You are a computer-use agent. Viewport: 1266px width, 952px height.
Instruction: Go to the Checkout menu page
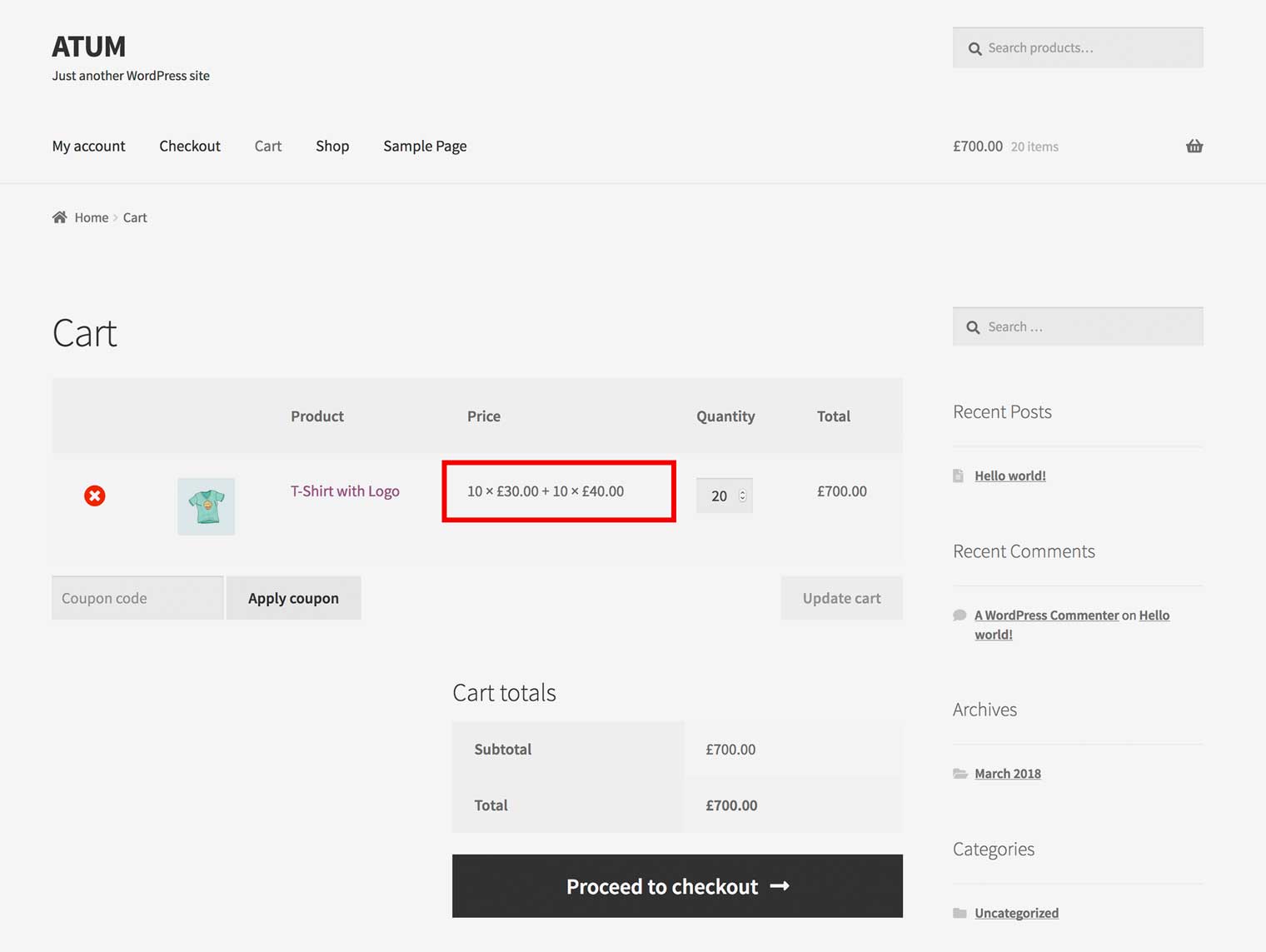[190, 147]
